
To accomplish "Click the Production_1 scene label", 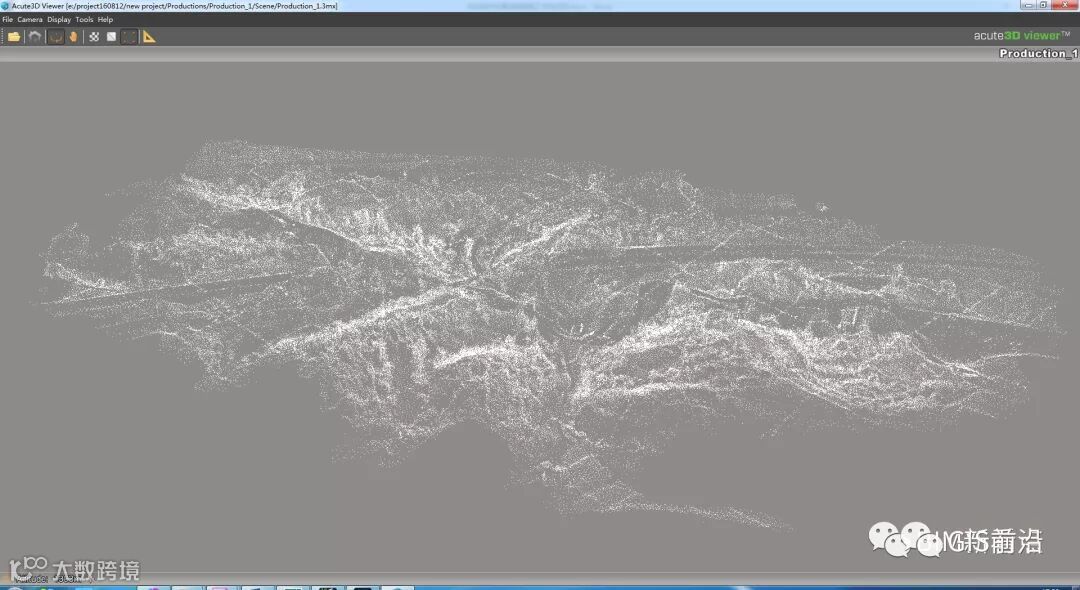I will pos(1039,53).
